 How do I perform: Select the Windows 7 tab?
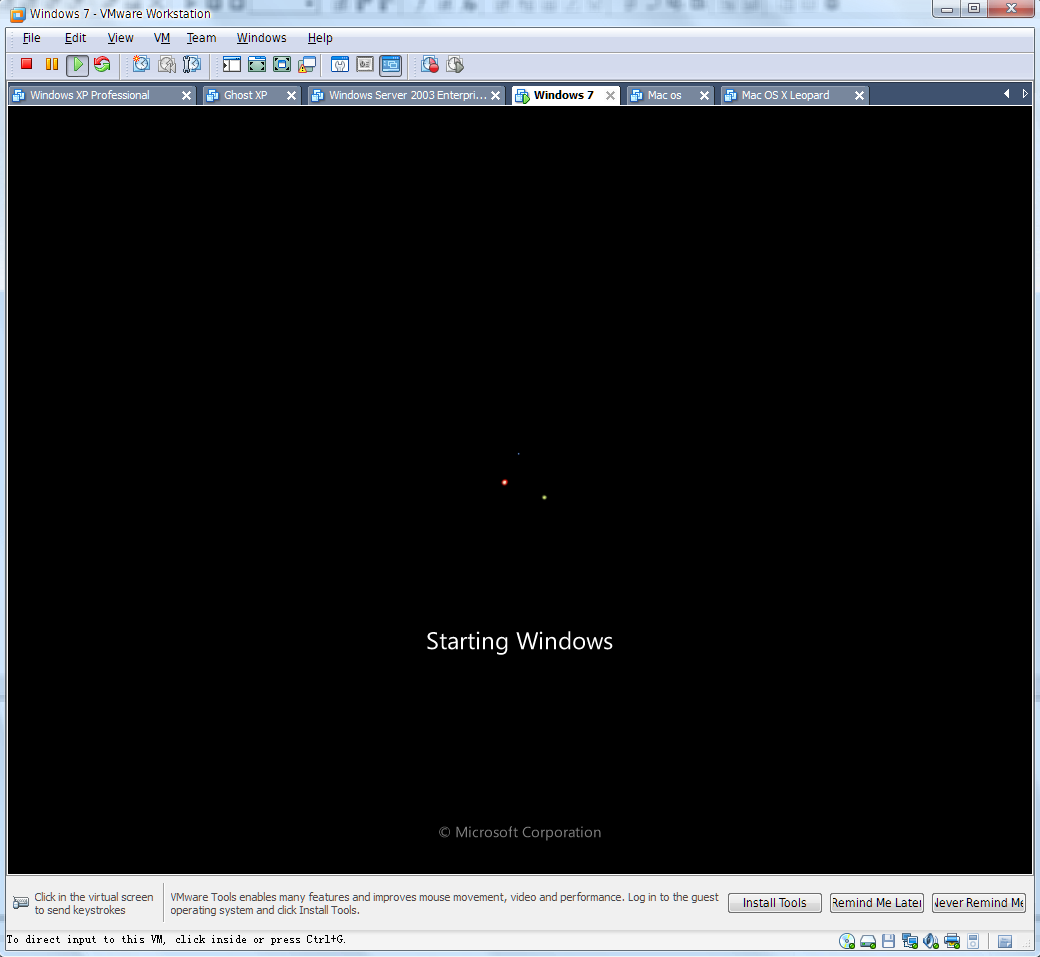563,95
